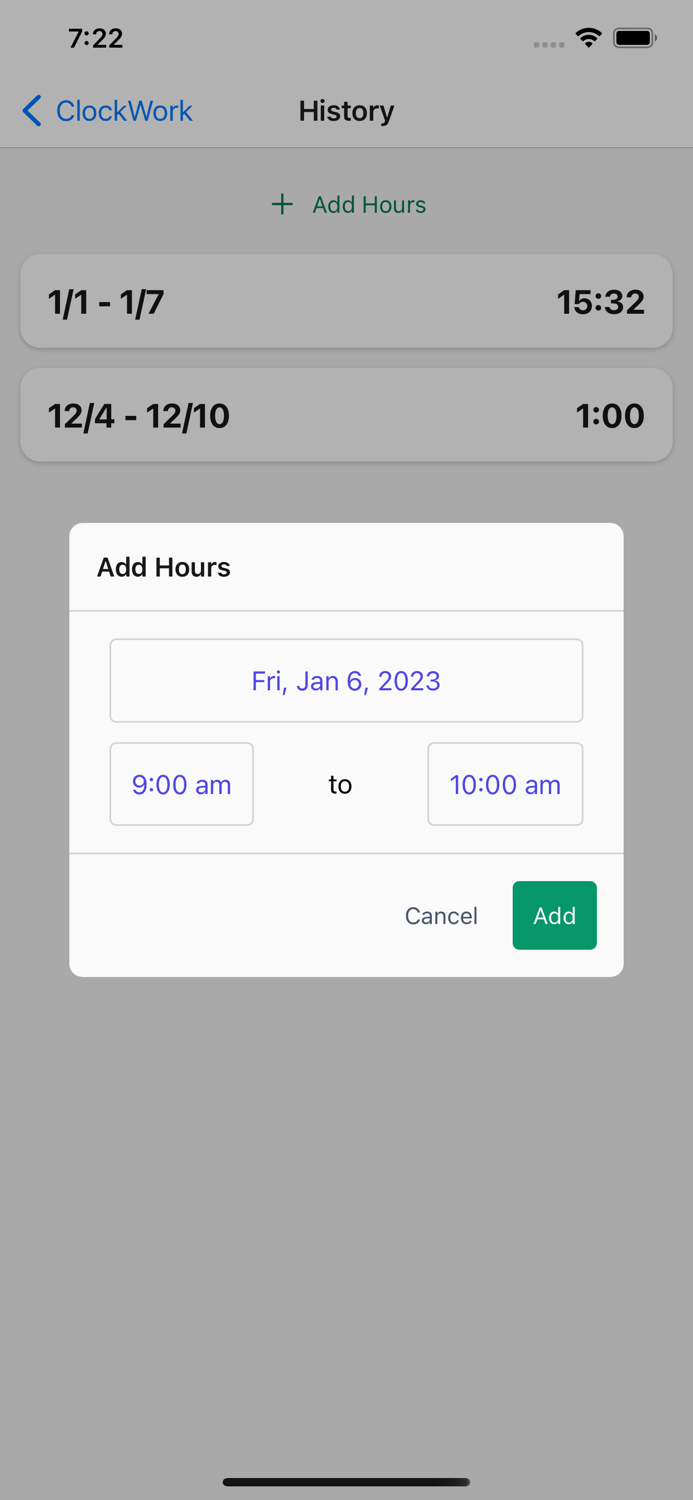This screenshot has width=693, height=1500.
Task: Click the Wi-Fi icon in status bar
Action: 589,37
